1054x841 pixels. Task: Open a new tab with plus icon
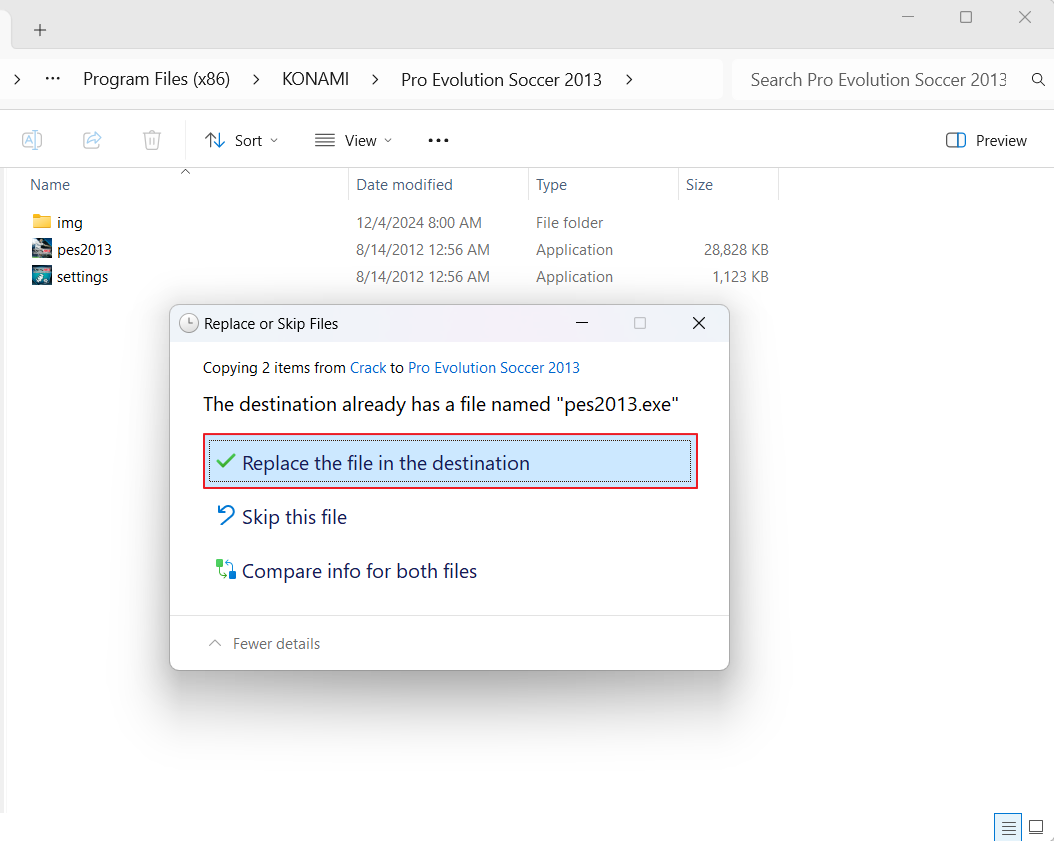[40, 30]
